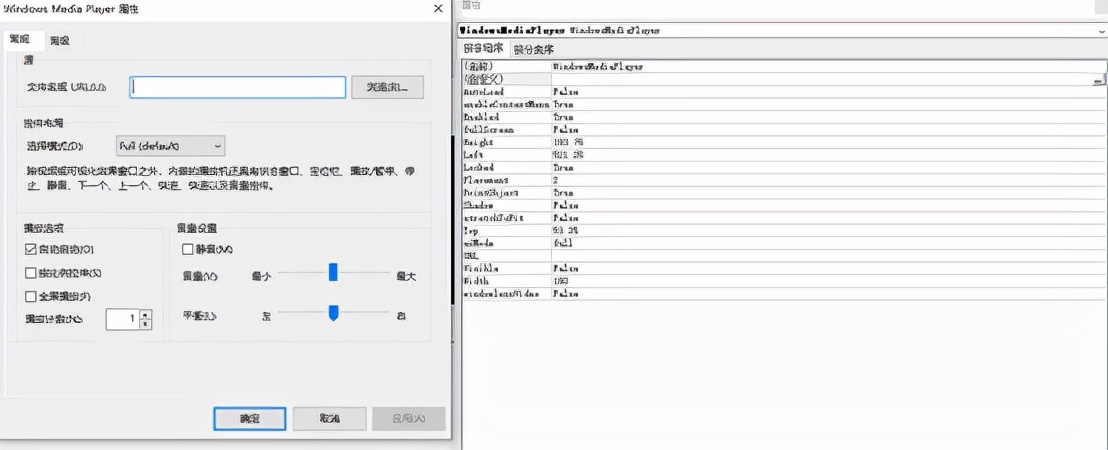The image size is (1108, 450).
Task: Select the Width property row
Action: 783,280
